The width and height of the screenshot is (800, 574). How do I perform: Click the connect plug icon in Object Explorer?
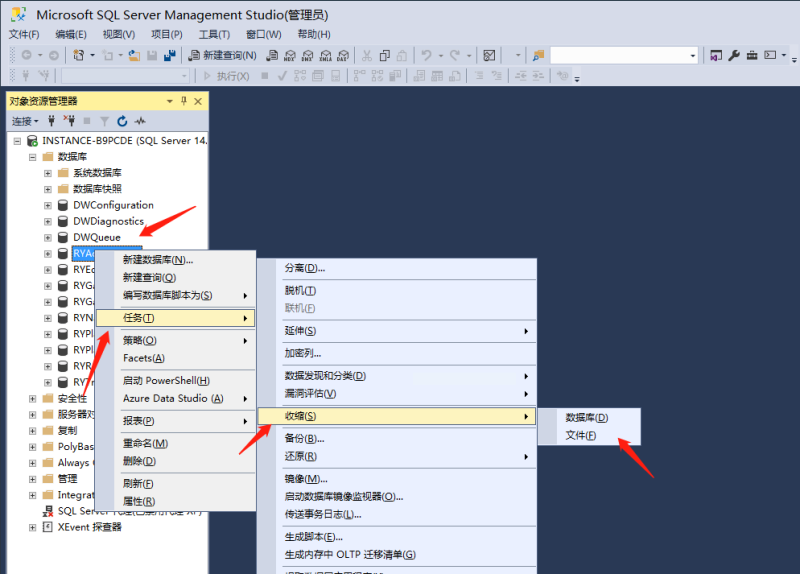click(x=51, y=121)
